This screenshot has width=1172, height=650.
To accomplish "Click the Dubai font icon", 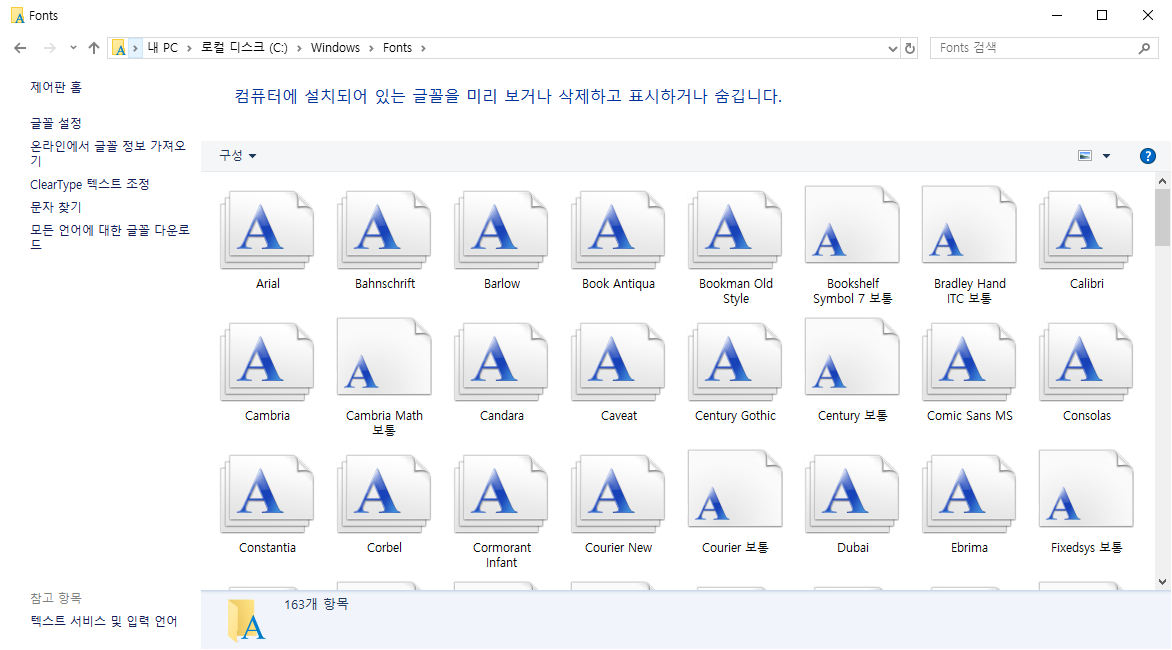I will pyautogui.click(x=852, y=495).
